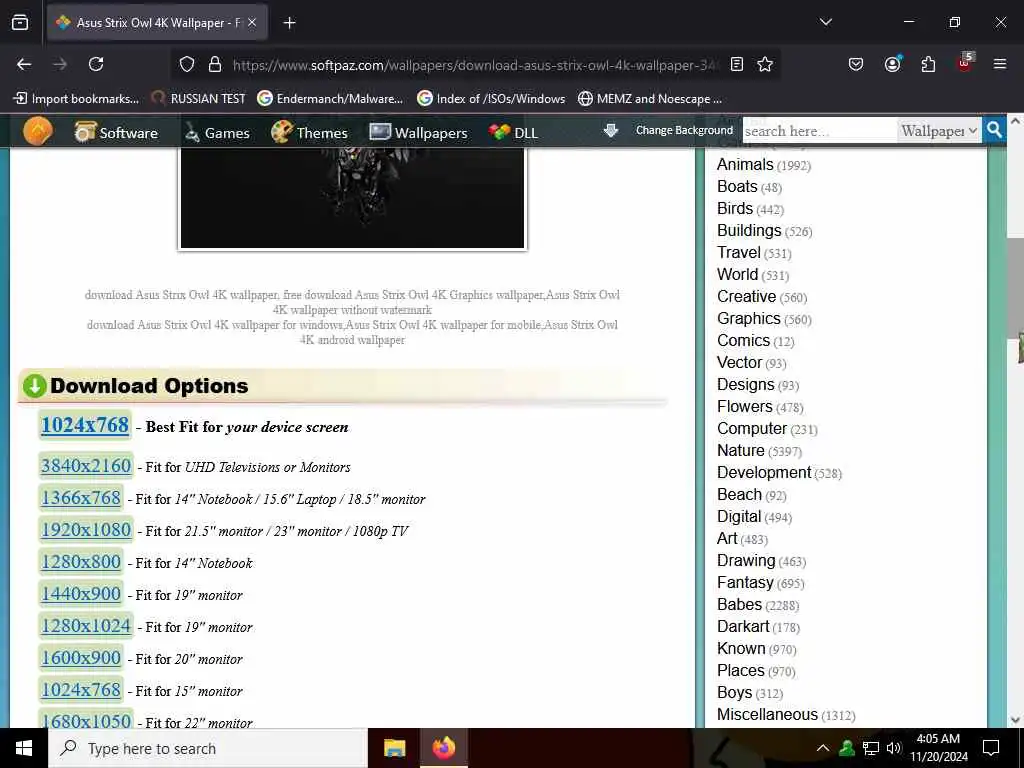Click page vertical scrollbar thumb
The height and width of the screenshot is (768, 1024).
click(1015, 287)
